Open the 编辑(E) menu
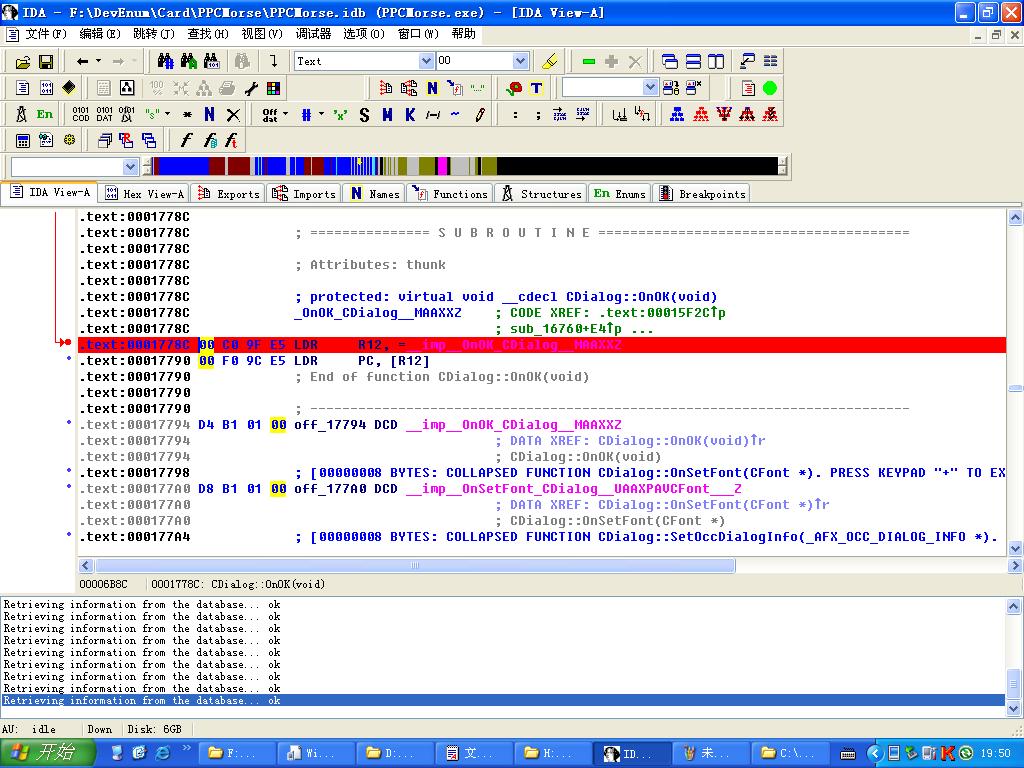Viewport: 1024px width, 768px height. 100,33
